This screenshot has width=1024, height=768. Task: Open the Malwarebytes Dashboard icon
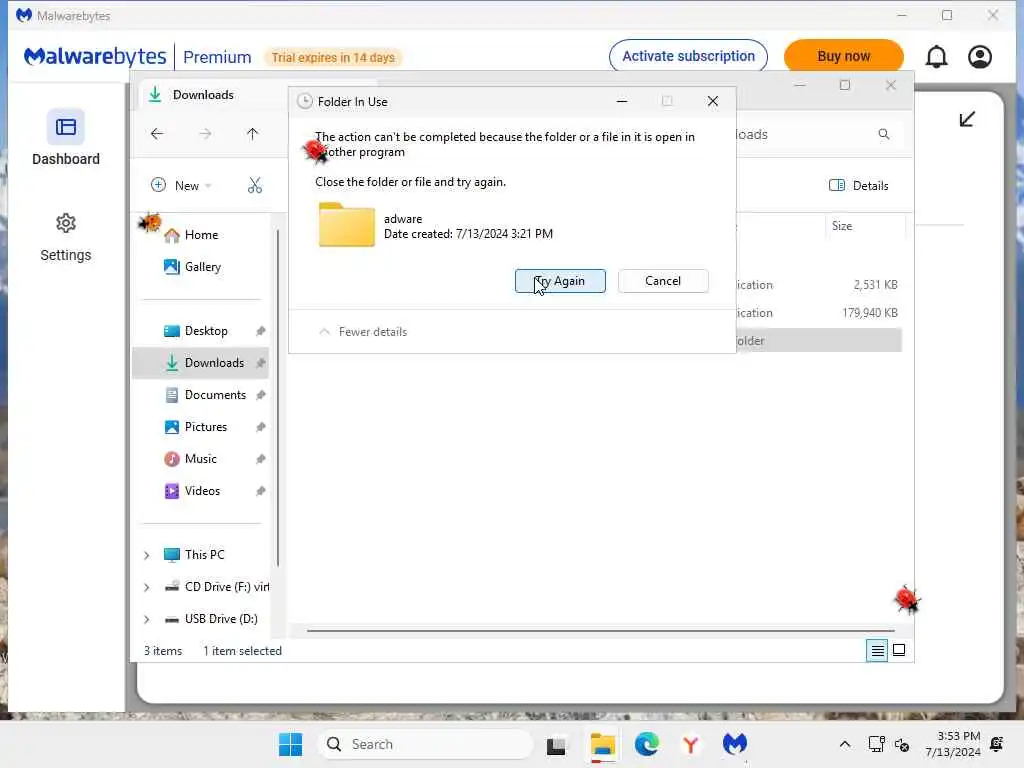[65, 127]
